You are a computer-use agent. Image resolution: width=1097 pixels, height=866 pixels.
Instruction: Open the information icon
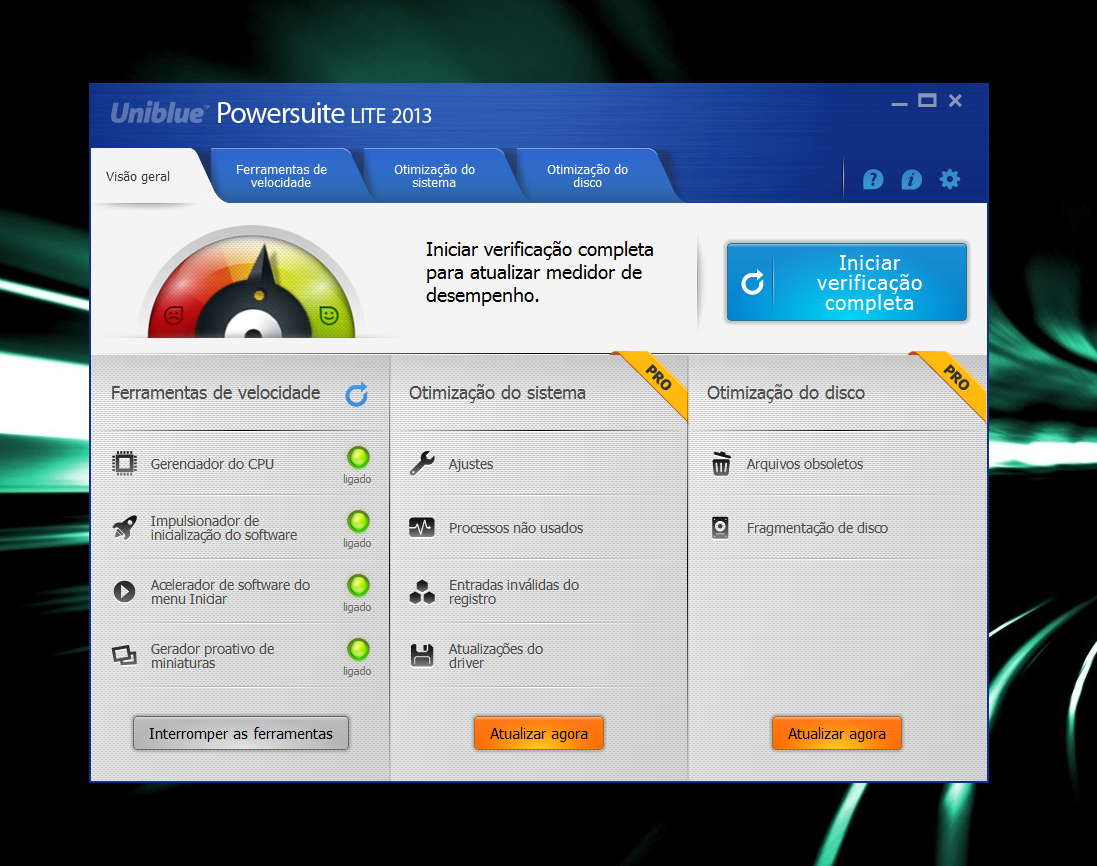(x=911, y=180)
